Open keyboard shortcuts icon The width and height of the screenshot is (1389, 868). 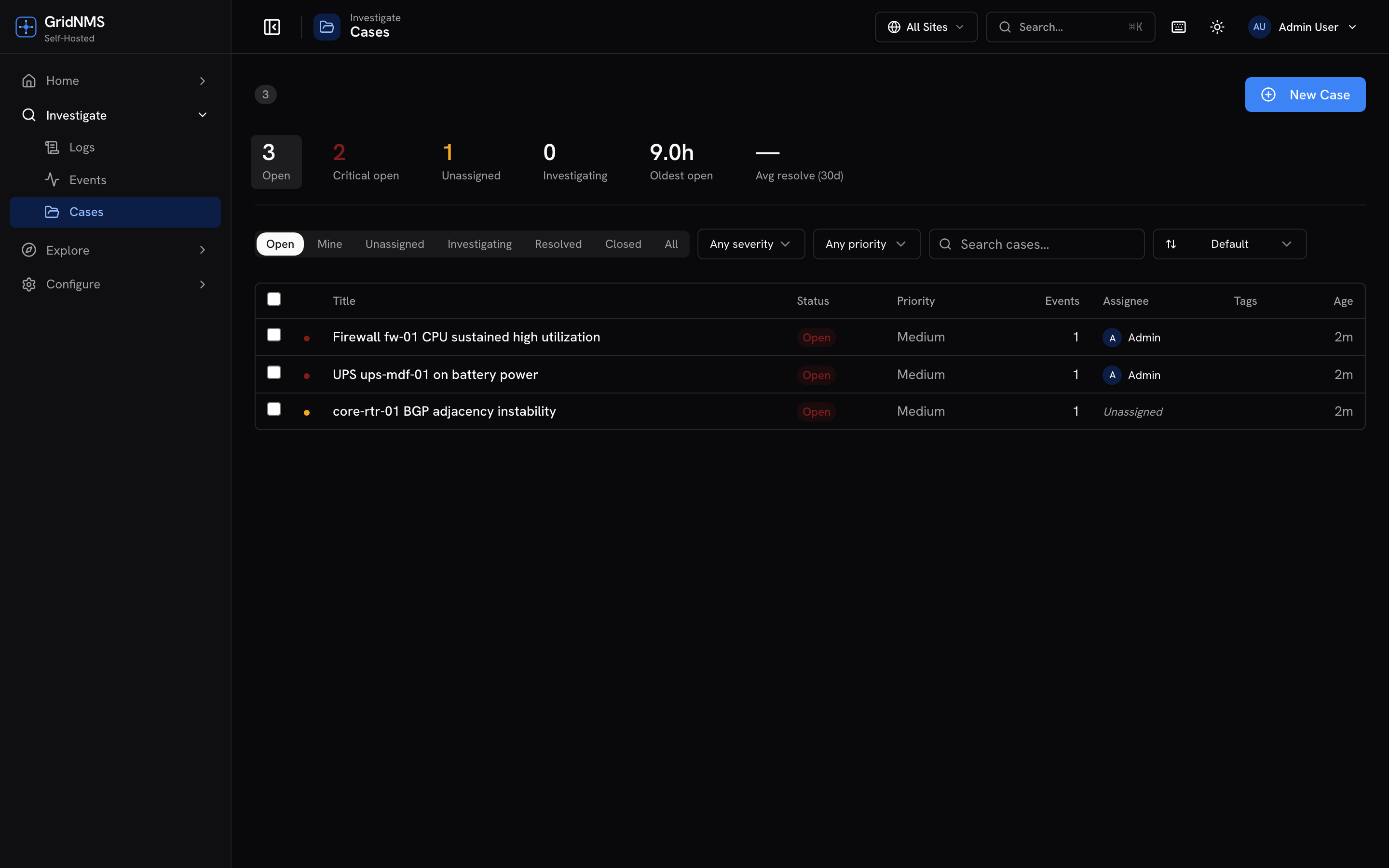pyautogui.click(x=1178, y=27)
